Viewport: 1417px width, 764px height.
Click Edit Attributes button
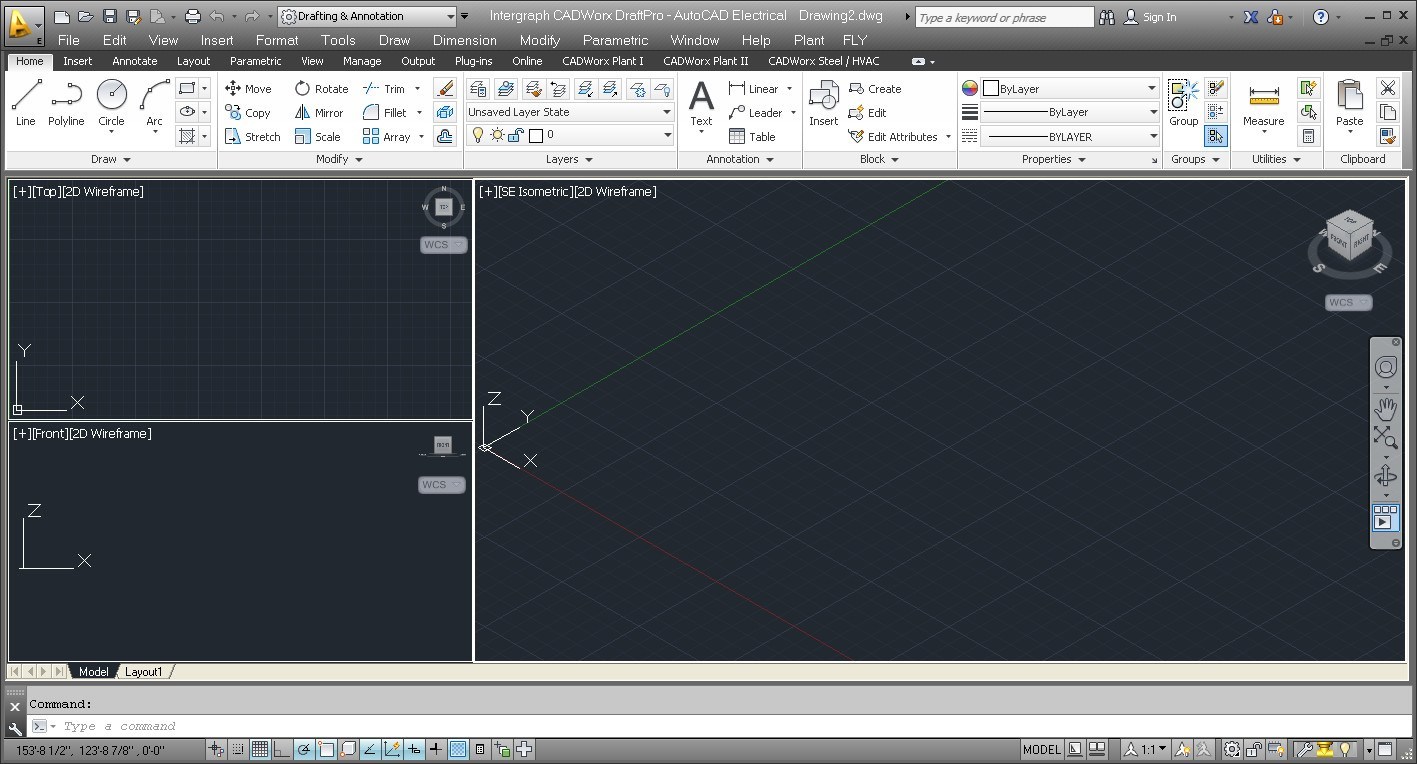893,137
